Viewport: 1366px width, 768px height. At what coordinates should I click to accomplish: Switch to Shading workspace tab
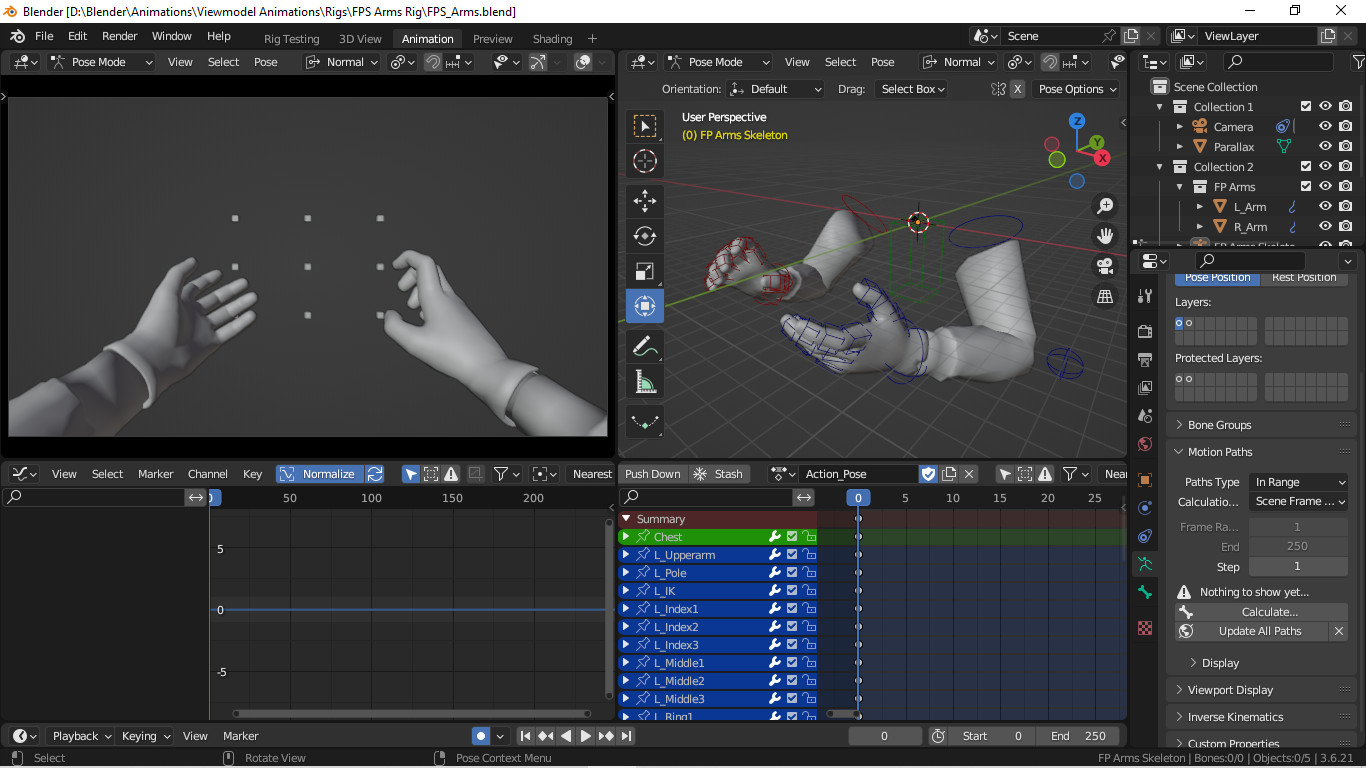[x=552, y=39]
